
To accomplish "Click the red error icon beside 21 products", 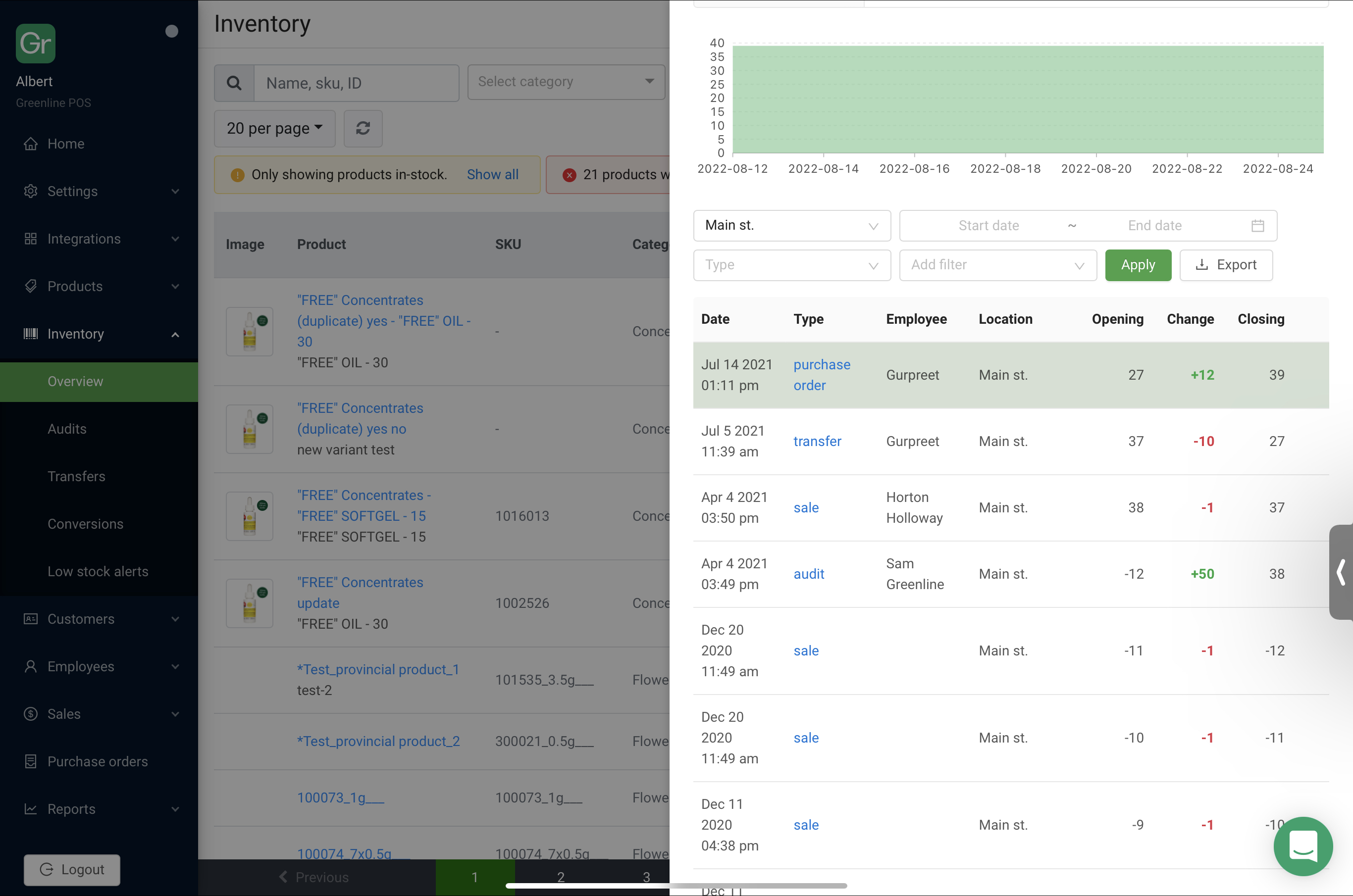I will pos(570,175).
